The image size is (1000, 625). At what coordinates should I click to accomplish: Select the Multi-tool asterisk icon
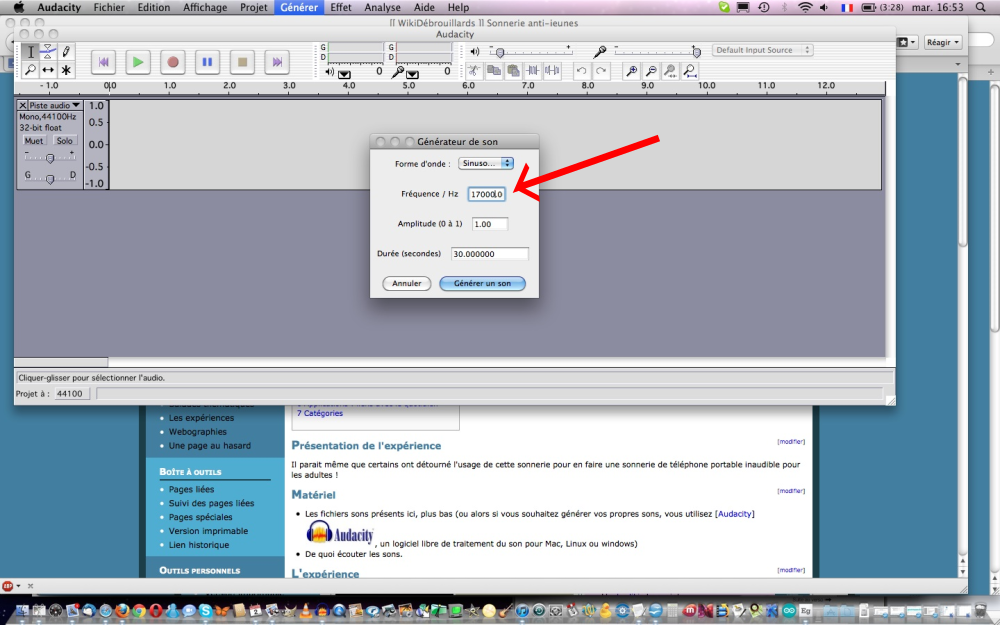[x=66, y=70]
